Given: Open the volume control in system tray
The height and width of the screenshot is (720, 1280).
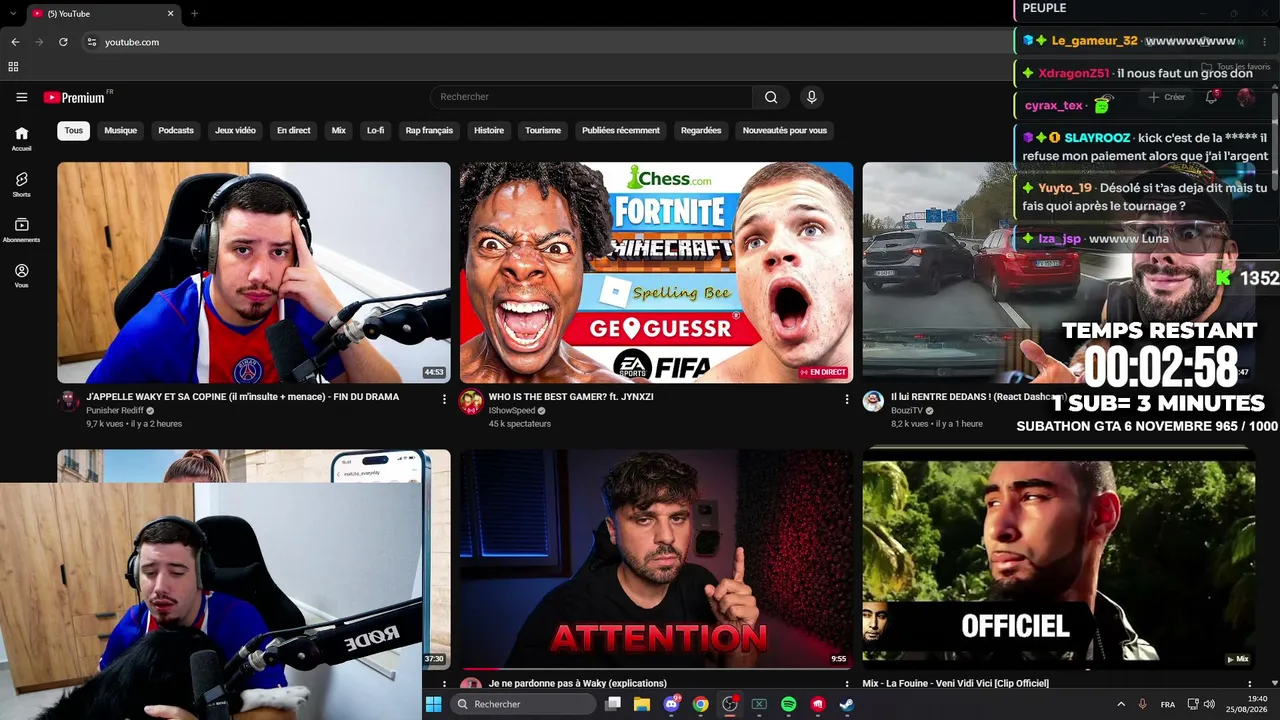Looking at the screenshot, I should tap(1209, 704).
